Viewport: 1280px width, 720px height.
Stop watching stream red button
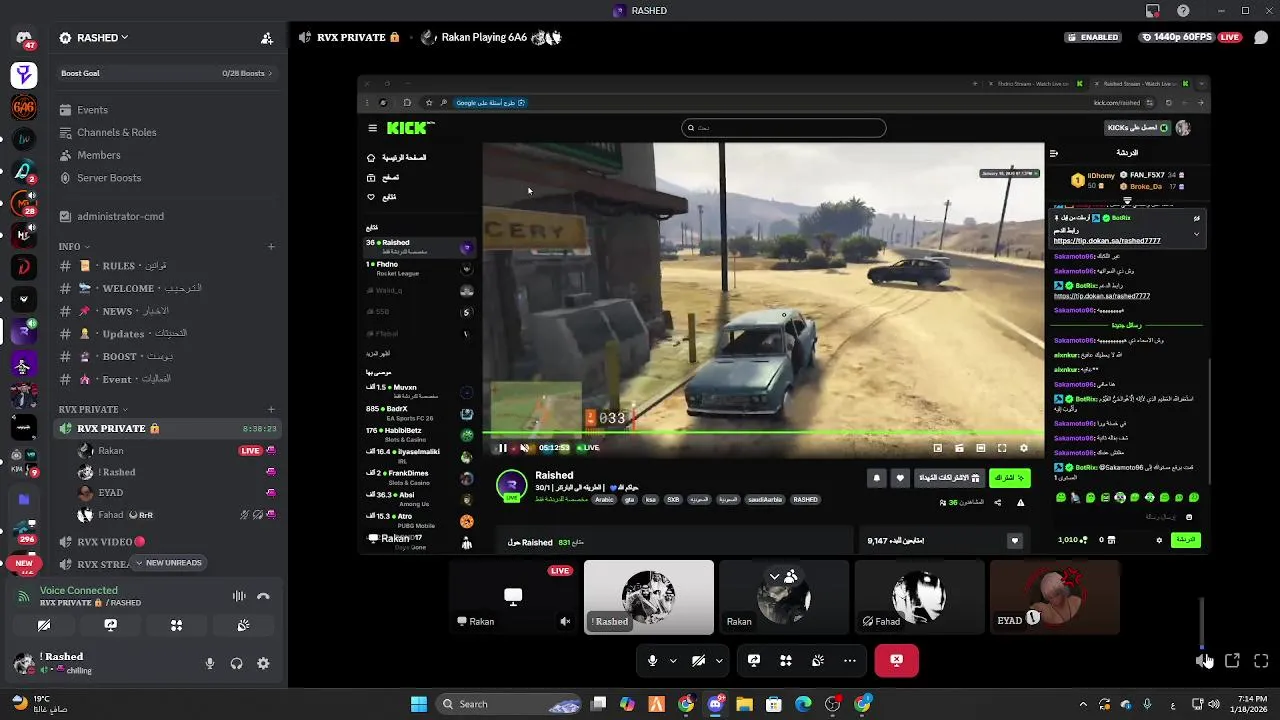click(x=896, y=660)
